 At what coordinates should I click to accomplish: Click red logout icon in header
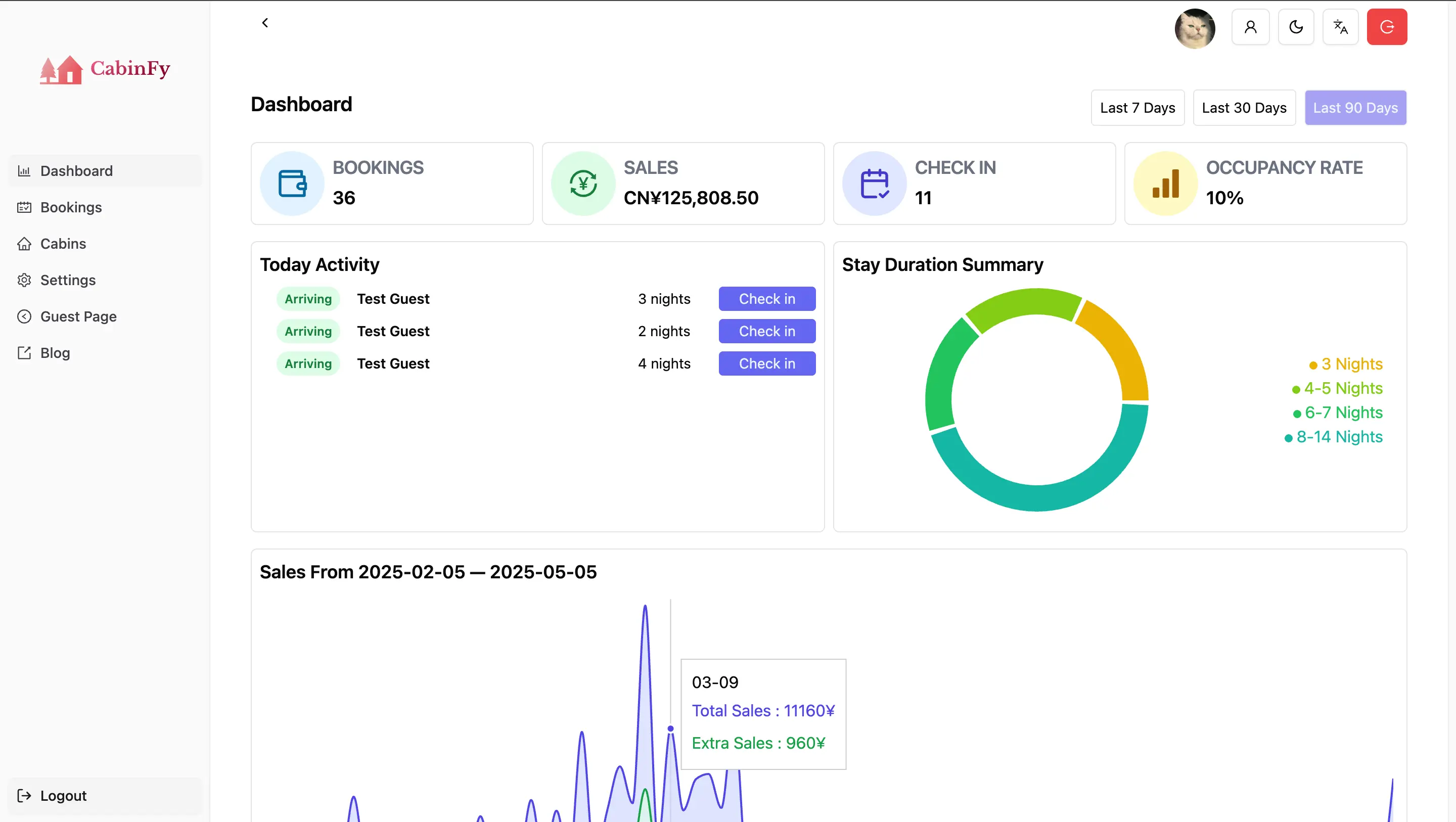pos(1386,27)
